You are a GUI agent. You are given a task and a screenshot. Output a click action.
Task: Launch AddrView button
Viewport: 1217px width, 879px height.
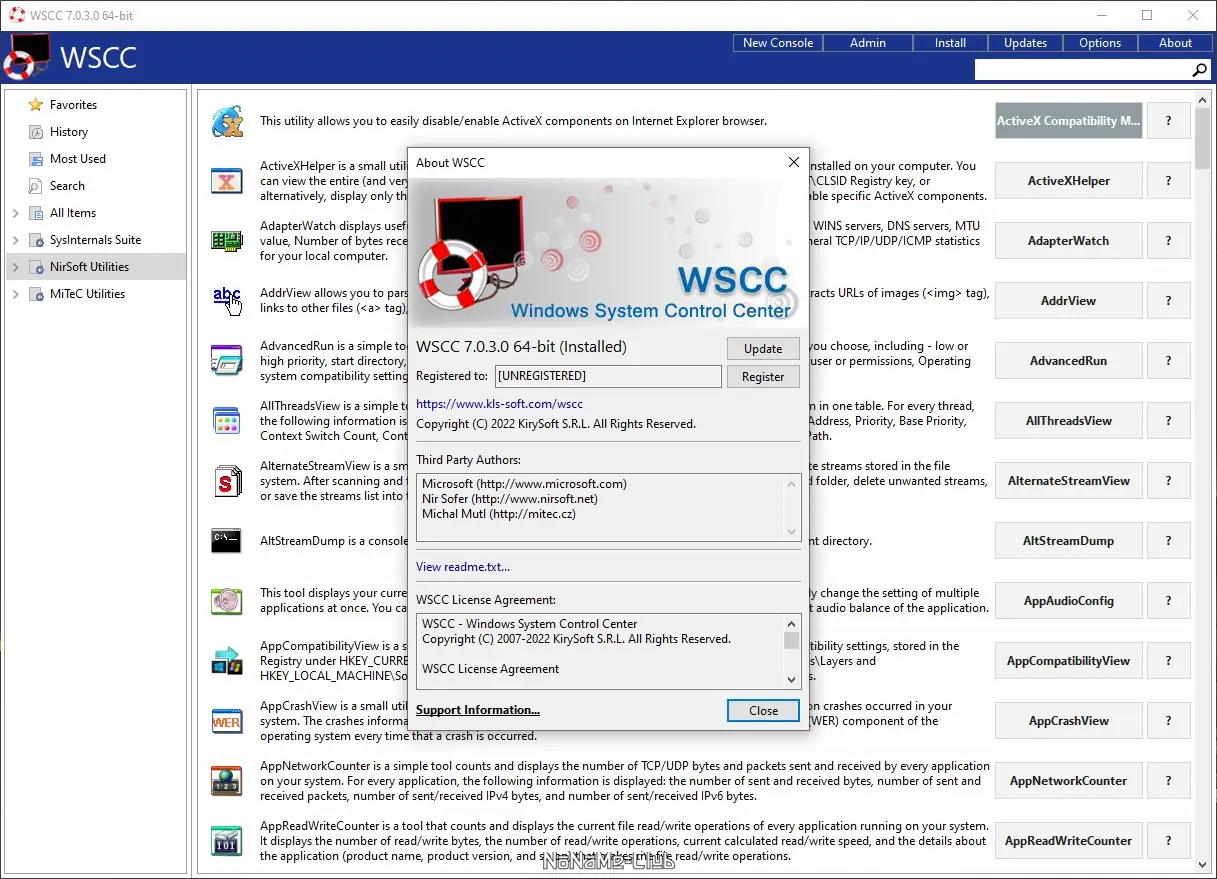1069,301
